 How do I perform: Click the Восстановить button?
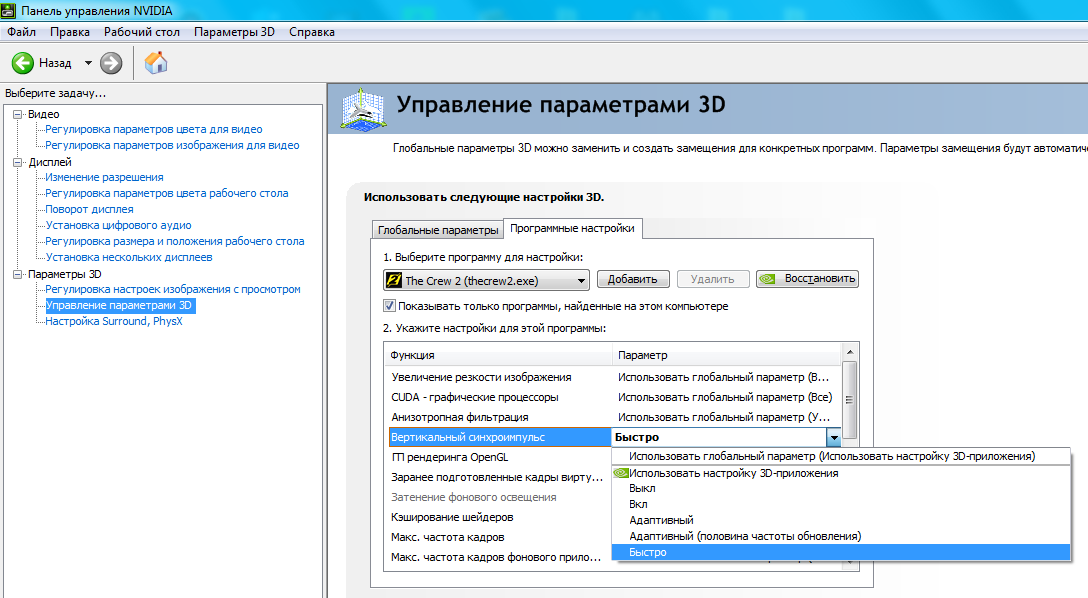point(807,280)
